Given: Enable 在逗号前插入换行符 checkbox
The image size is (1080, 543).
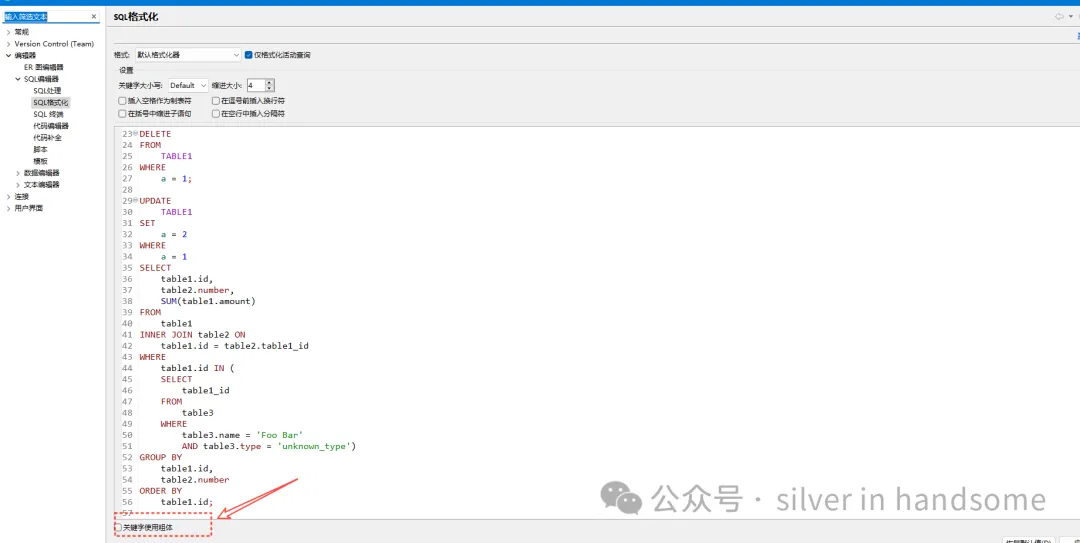Looking at the screenshot, I should (x=215, y=101).
